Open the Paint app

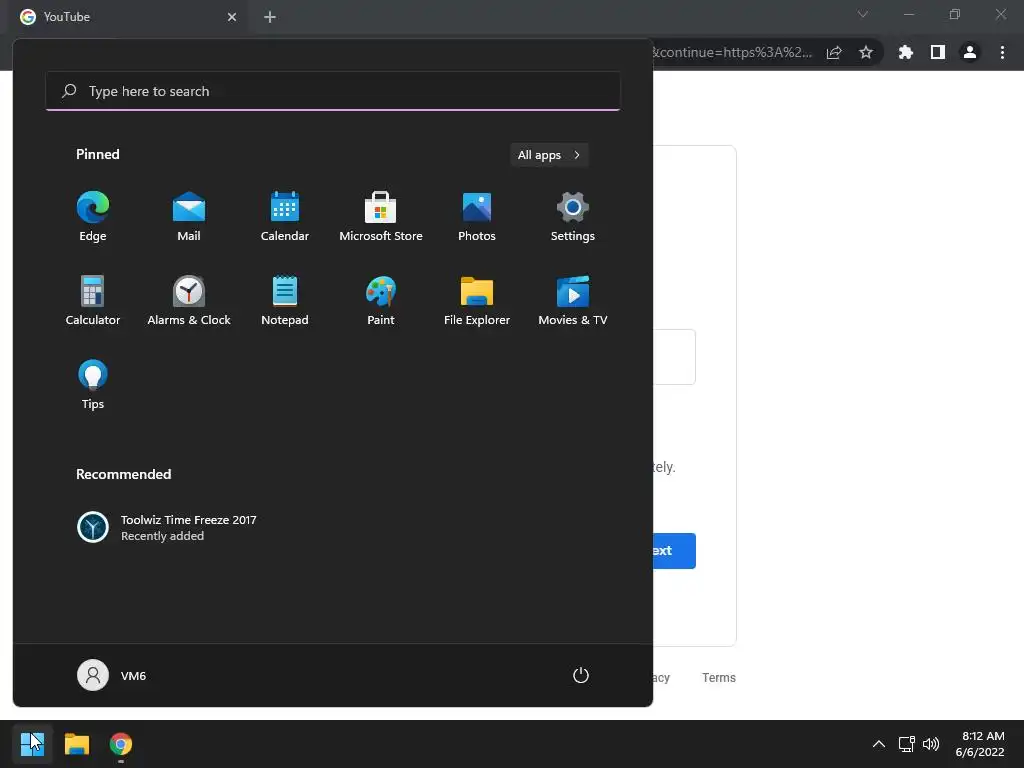[x=381, y=300]
